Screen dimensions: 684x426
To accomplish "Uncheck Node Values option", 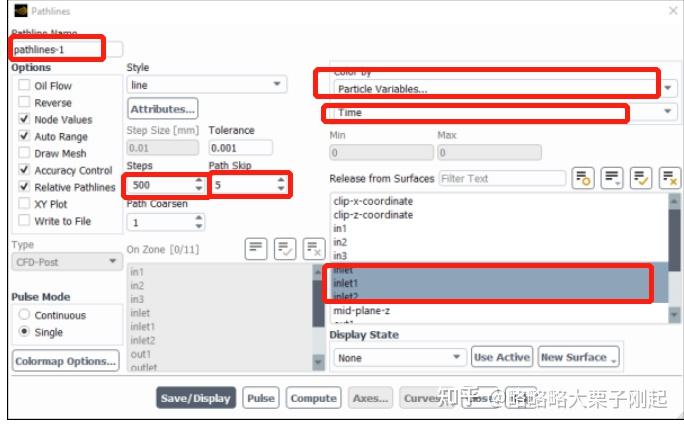I will [24, 119].
